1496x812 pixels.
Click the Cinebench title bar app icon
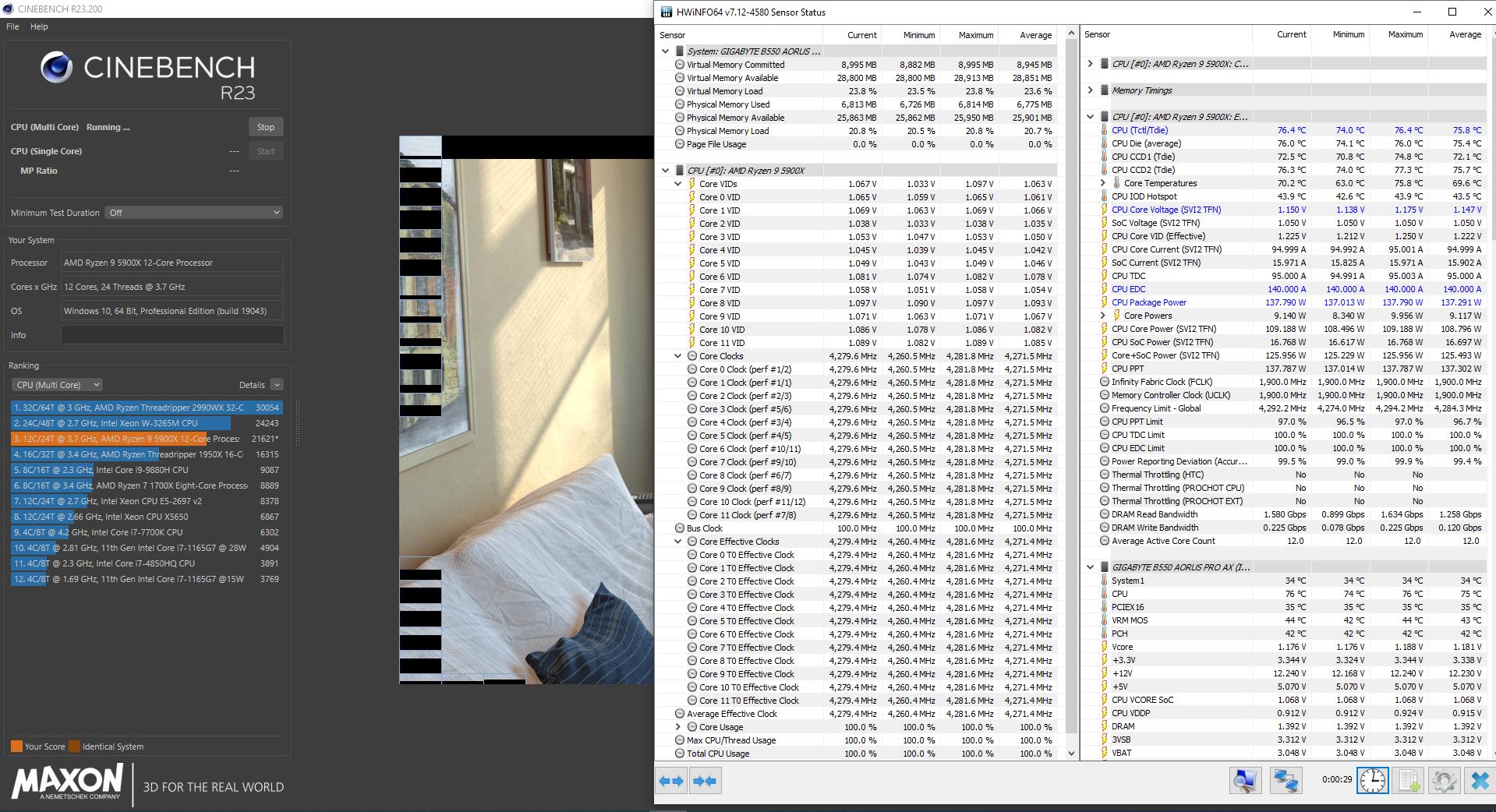coord(8,9)
